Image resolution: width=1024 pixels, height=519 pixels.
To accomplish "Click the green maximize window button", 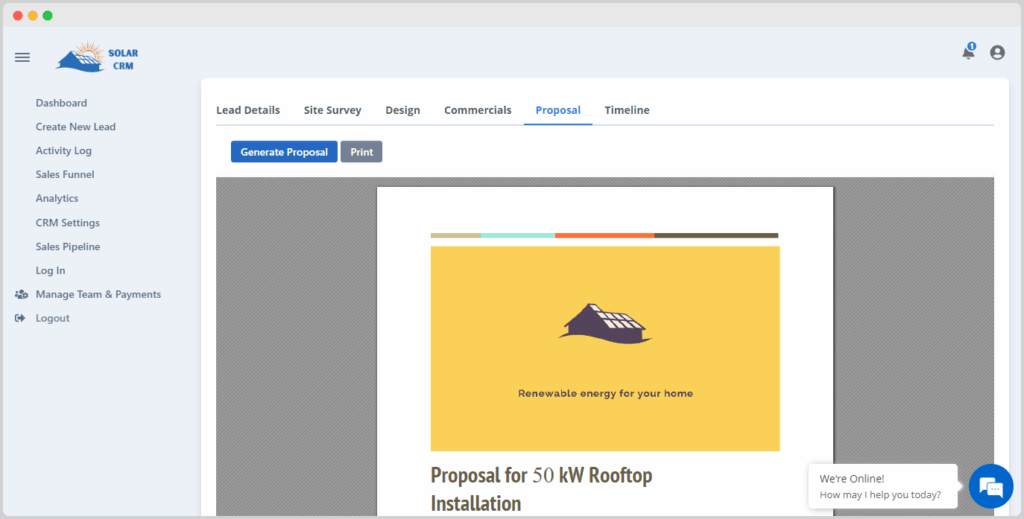I will 48,16.
